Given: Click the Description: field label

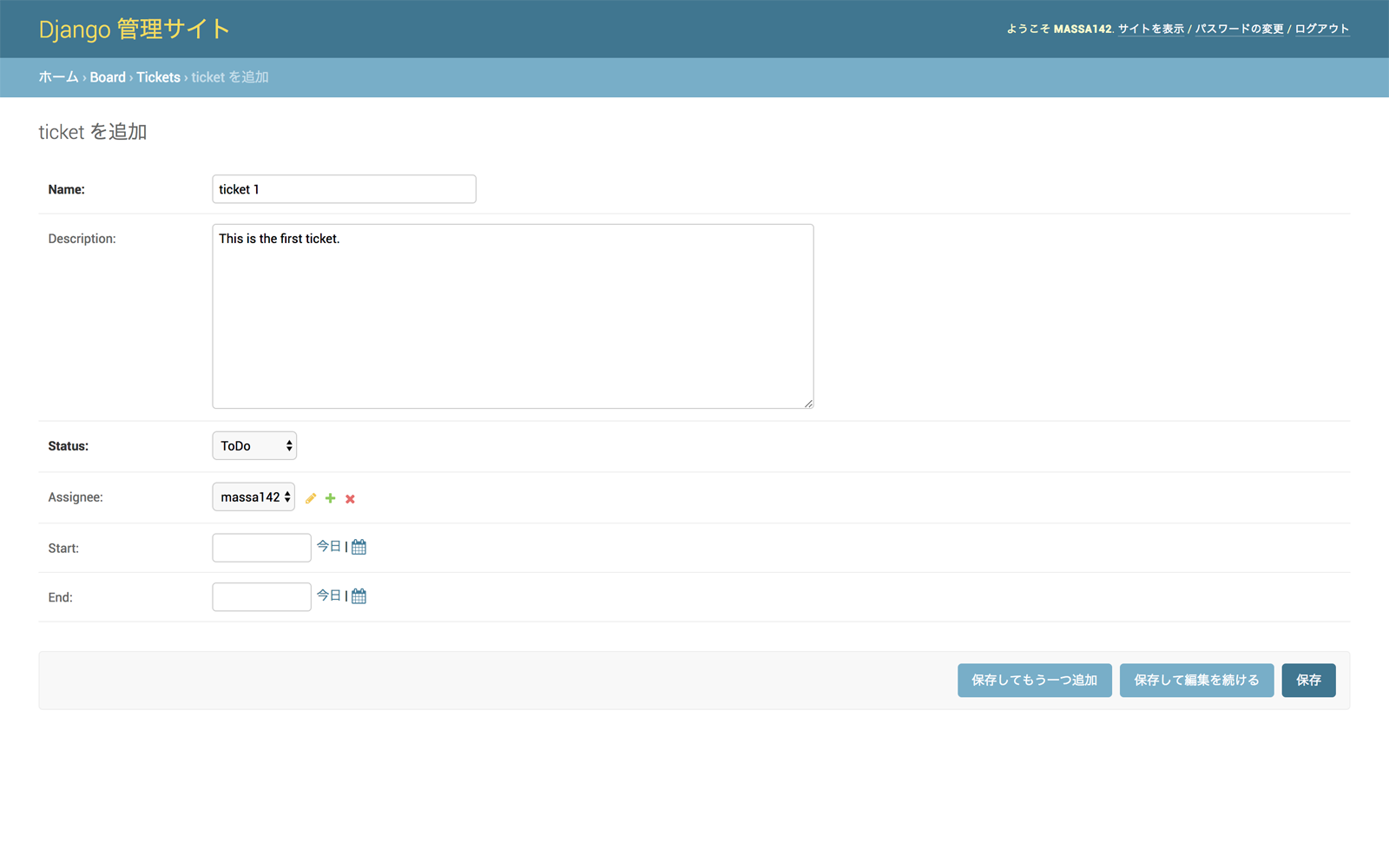Looking at the screenshot, I should coord(82,239).
